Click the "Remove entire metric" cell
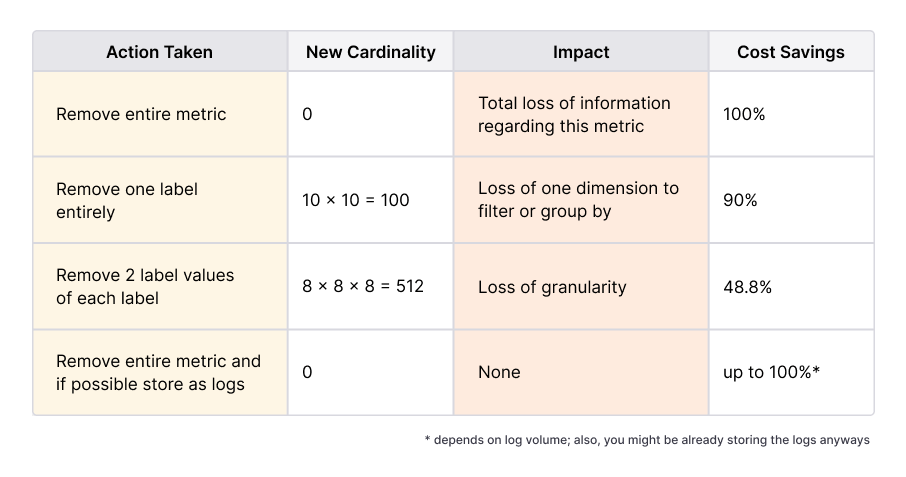Screen dimensions: 906x477 pyautogui.click(x=141, y=114)
